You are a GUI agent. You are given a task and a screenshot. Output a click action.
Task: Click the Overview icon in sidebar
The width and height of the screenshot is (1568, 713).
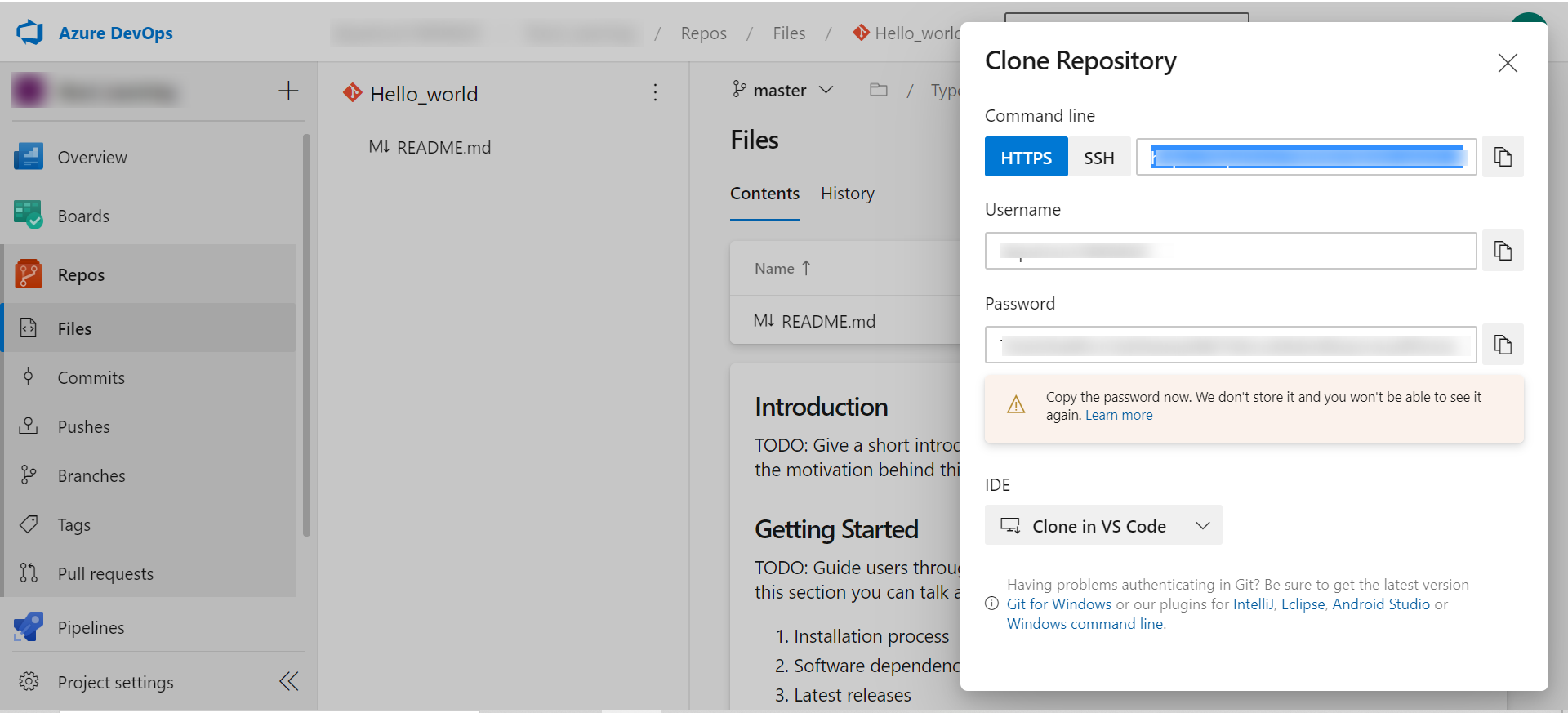coord(29,156)
